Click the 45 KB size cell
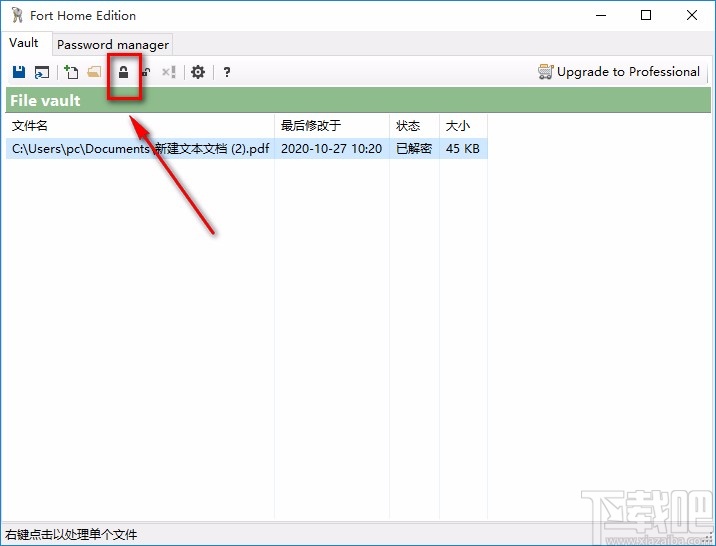This screenshot has width=716, height=546. (x=463, y=149)
